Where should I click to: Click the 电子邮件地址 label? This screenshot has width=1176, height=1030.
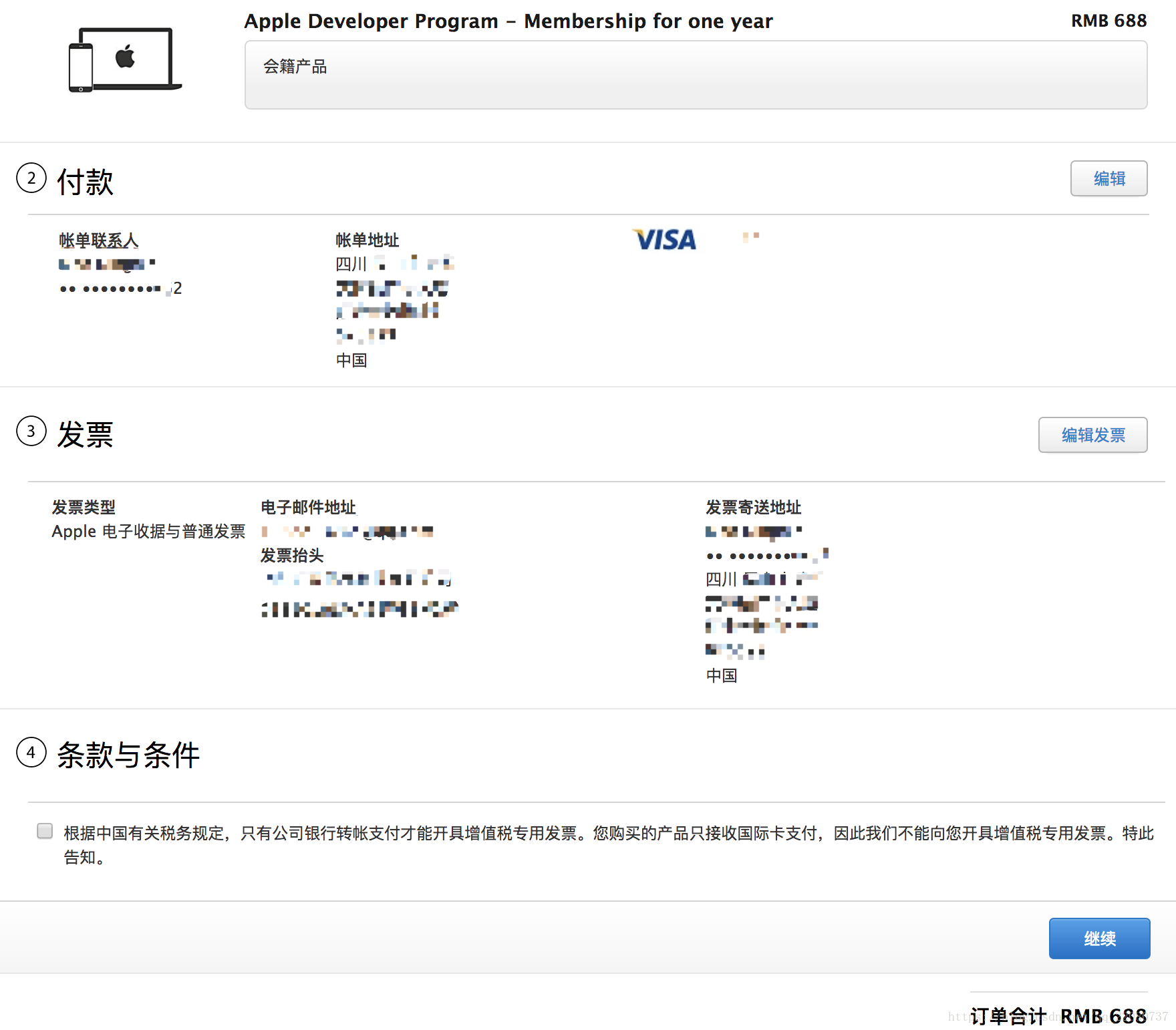(x=308, y=507)
